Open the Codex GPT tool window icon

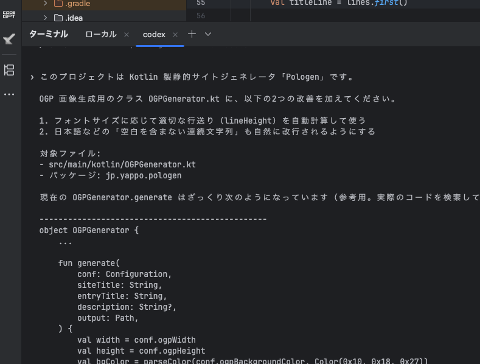point(9,14)
